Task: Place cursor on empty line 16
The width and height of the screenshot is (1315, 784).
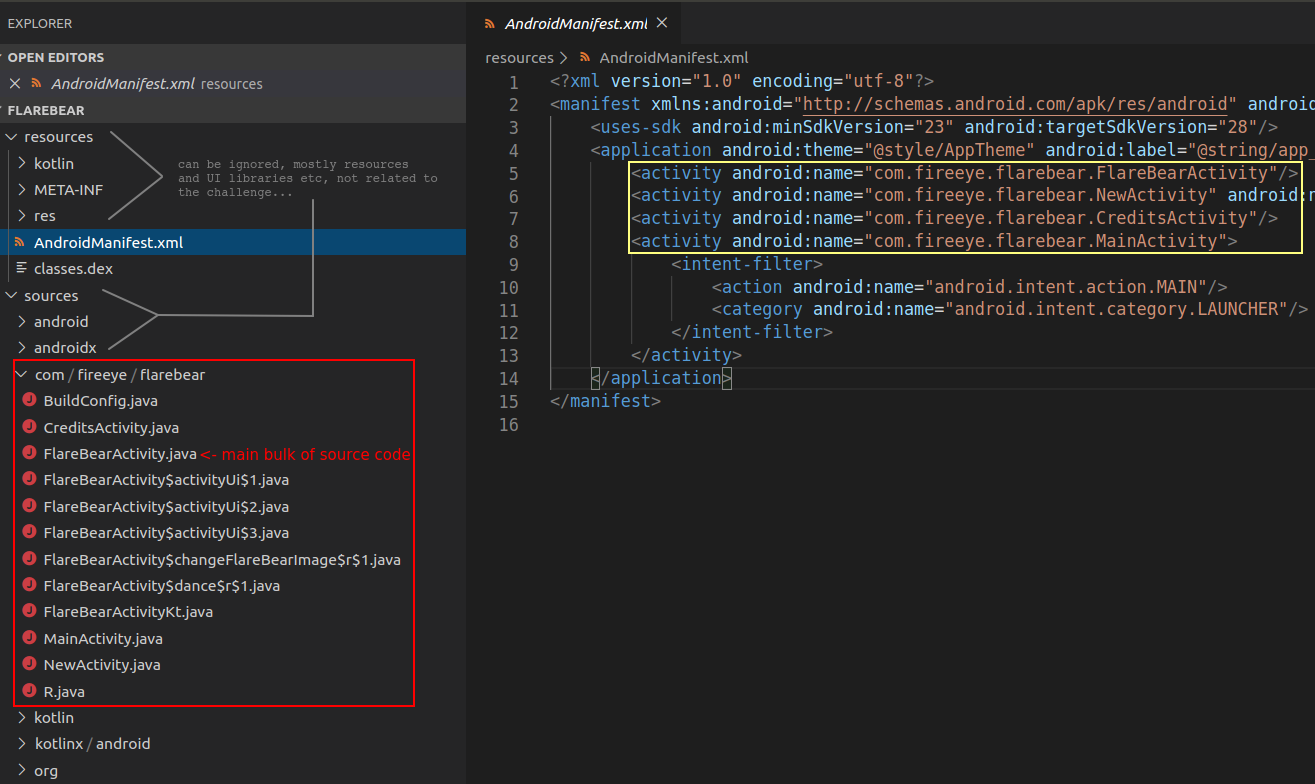Action: [x=930, y=424]
